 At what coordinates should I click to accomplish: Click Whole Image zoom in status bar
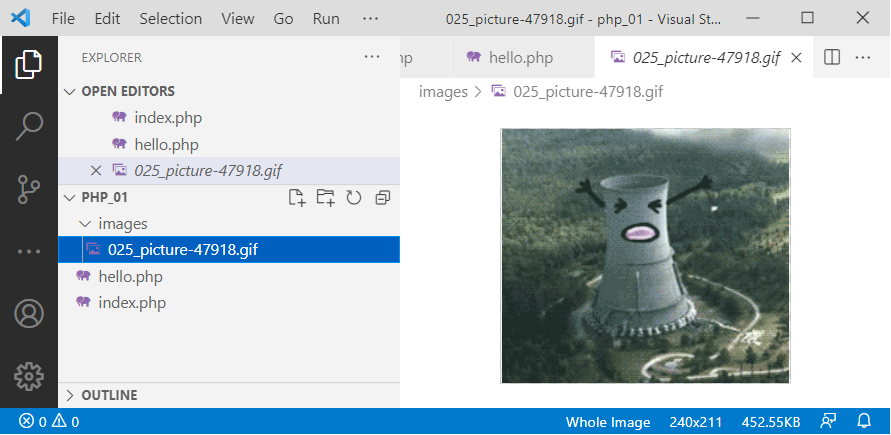coord(608,422)
